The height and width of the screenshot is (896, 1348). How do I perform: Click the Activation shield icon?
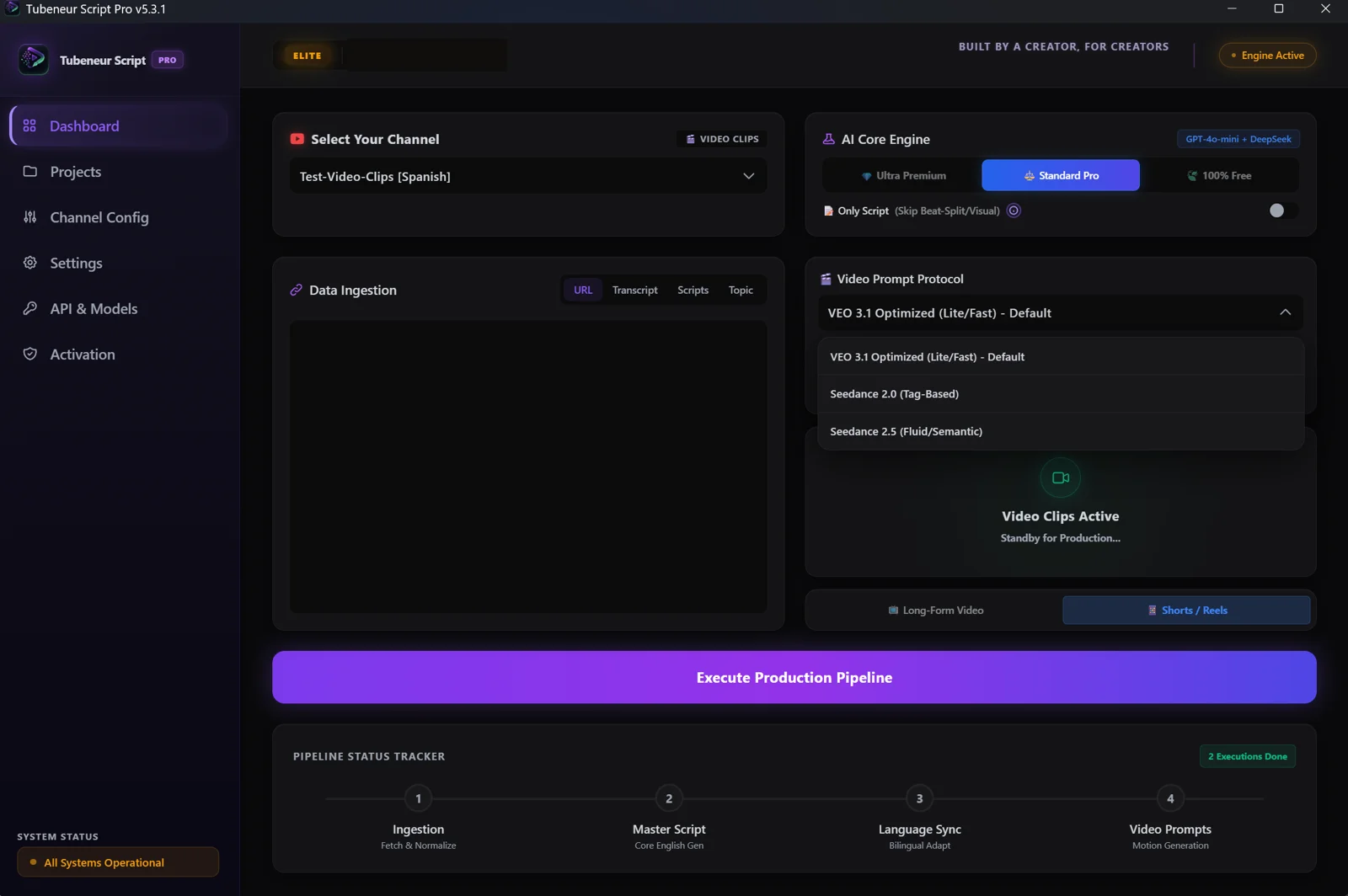pos(29,354)
